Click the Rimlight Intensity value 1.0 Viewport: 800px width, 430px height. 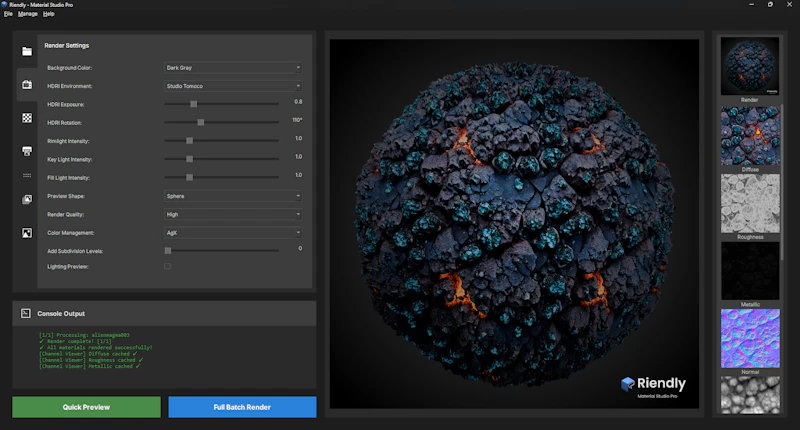click(x=299, y=138)
